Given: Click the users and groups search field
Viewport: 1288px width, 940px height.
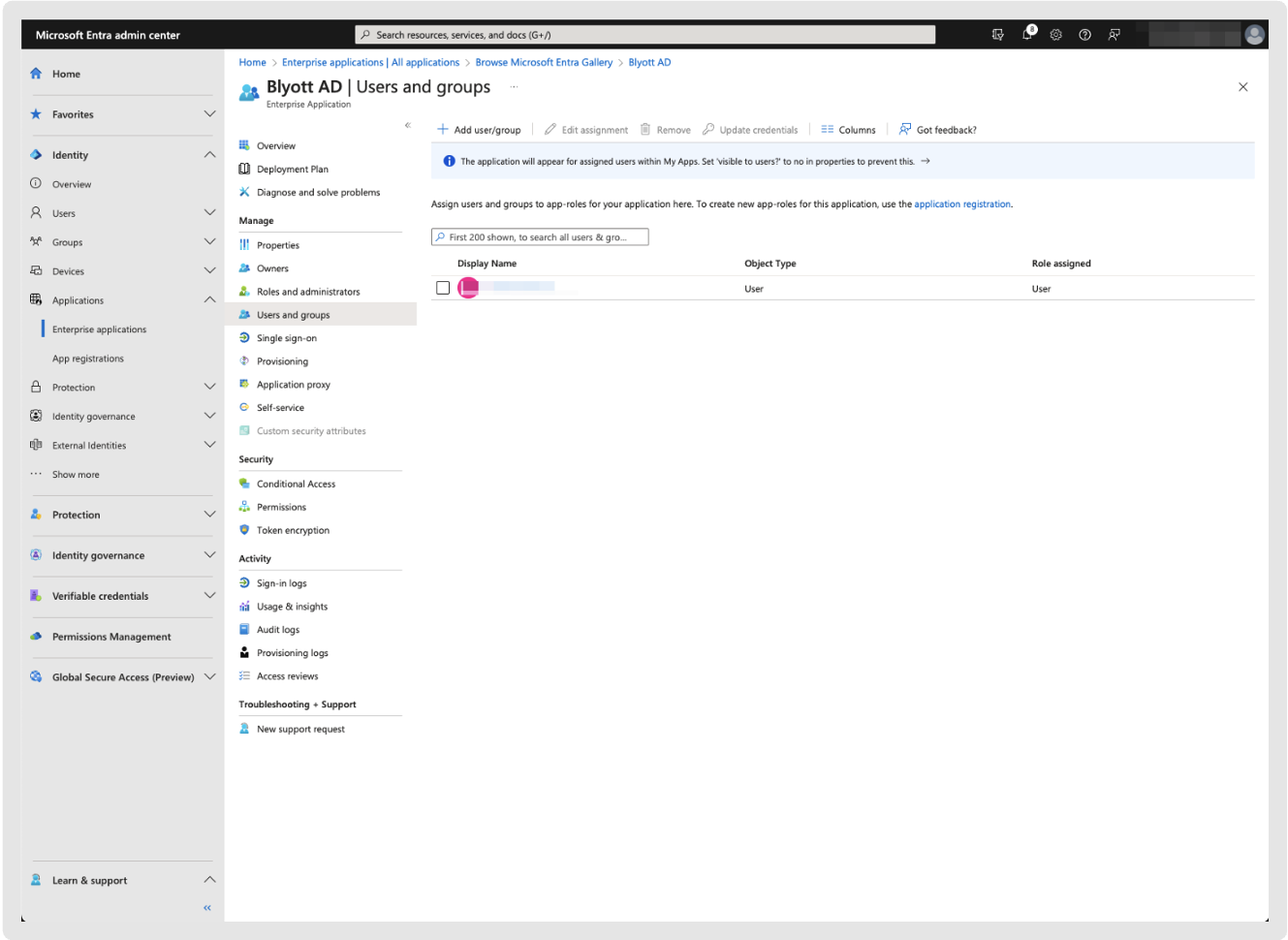Looking at the screenshot, I should tap(540, 237).
